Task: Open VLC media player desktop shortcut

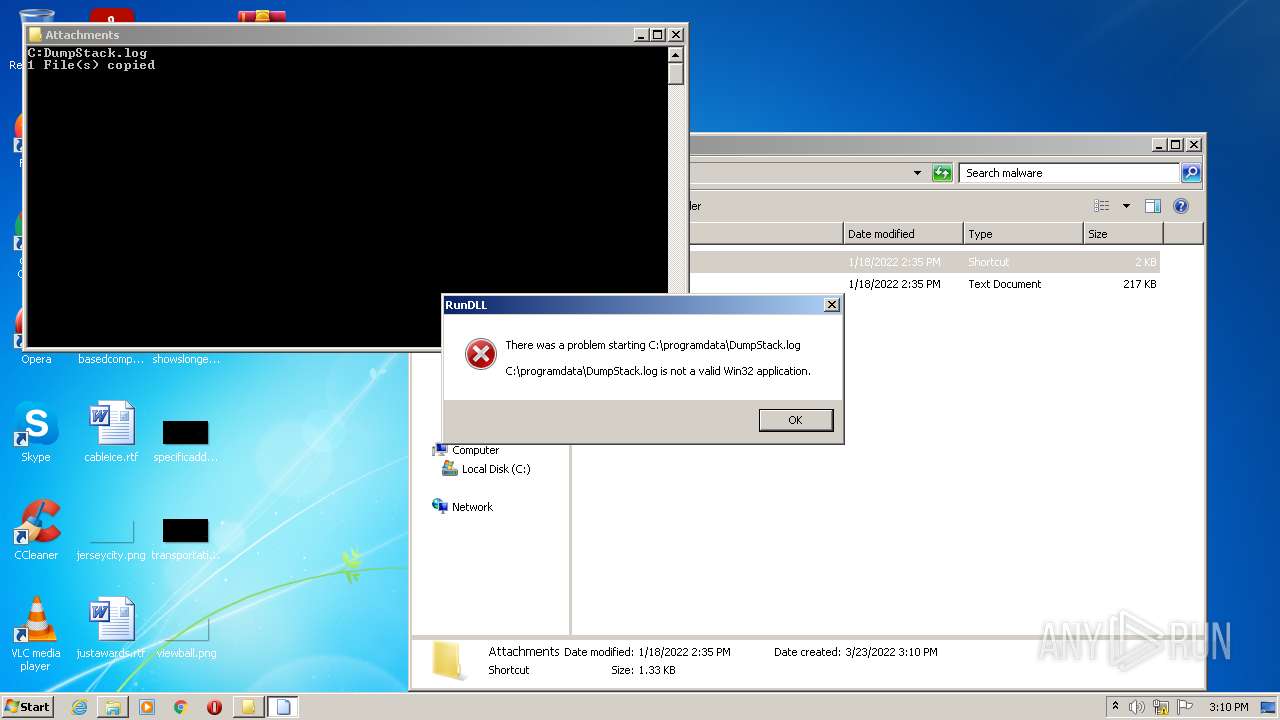Action: click(36, 634)
